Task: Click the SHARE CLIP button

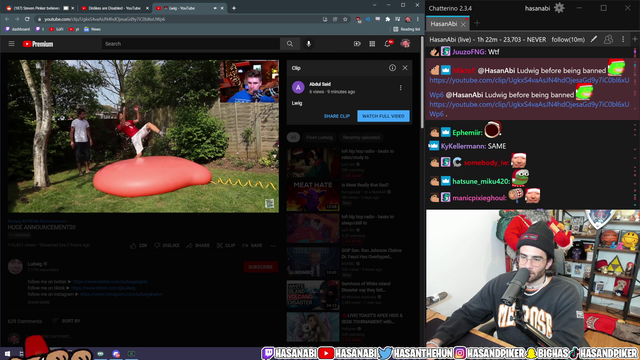Action: pos(337,116)
